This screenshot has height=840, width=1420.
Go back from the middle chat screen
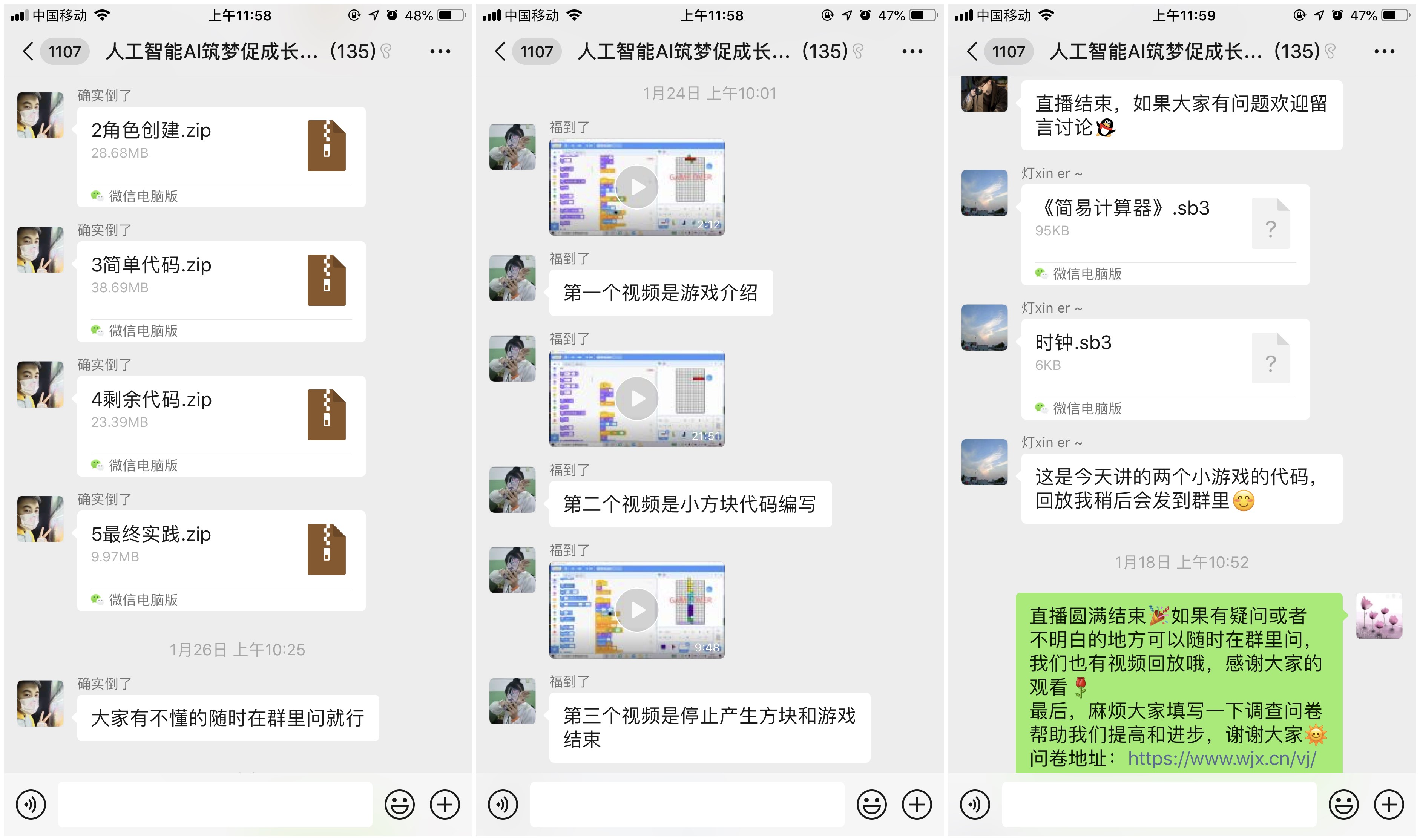[x=500, y=52]
